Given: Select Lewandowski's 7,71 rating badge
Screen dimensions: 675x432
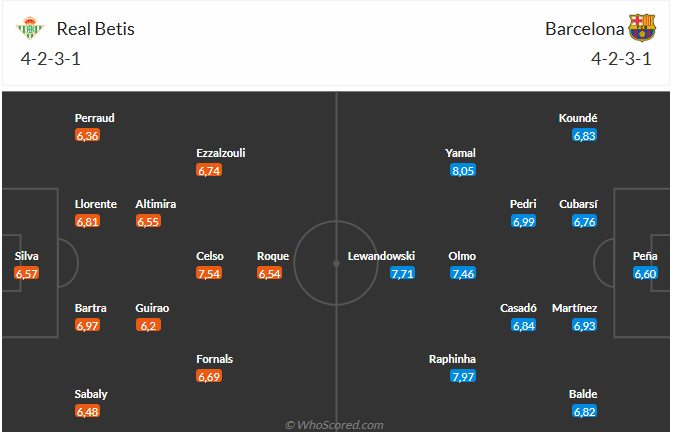Looking at the screenshot, I should pyautogui.click(x=402, y=273).
